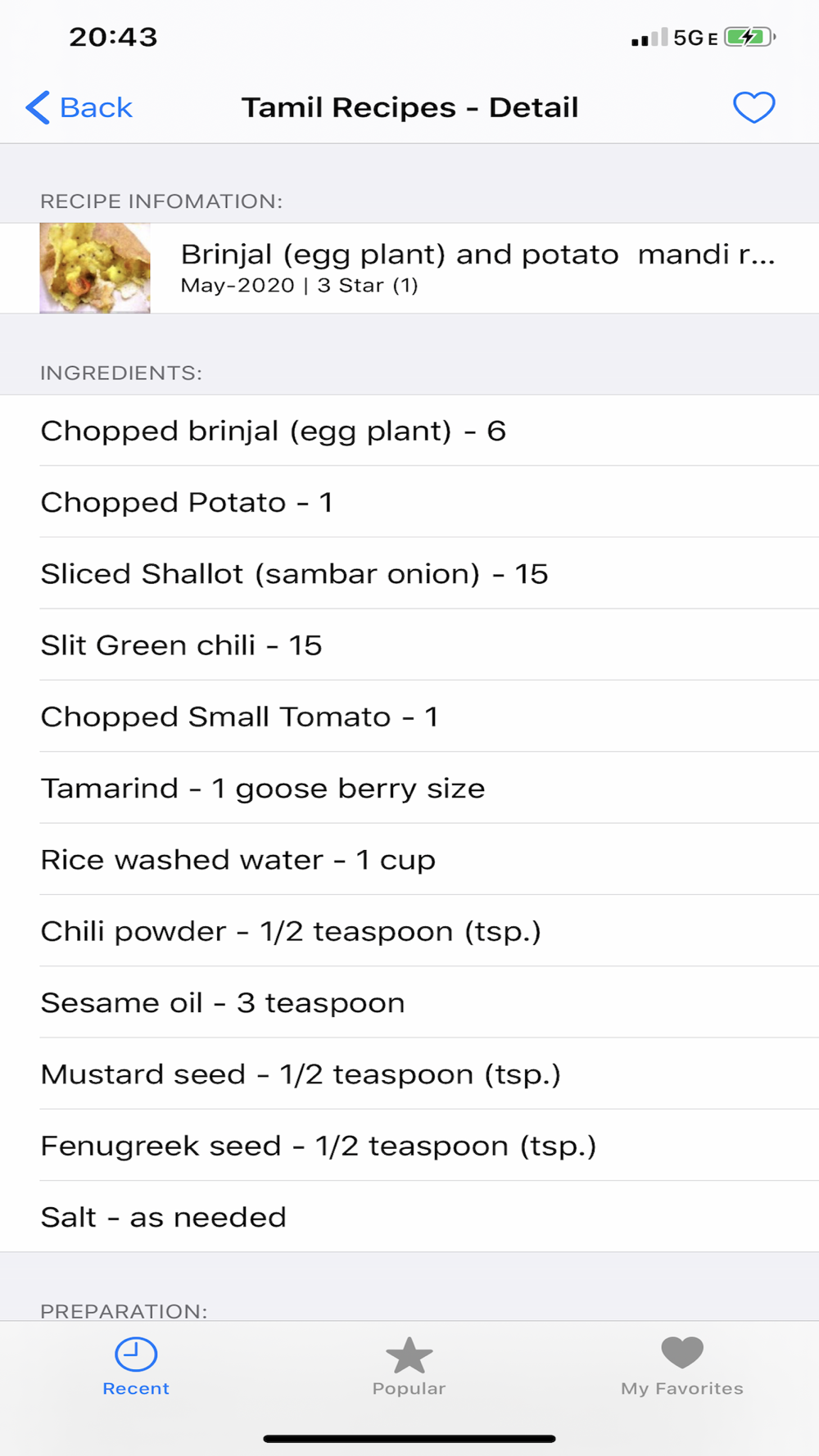Tap the My Favorites tab label
The image size is (819, 1456).
click(x=682, y=1389)
